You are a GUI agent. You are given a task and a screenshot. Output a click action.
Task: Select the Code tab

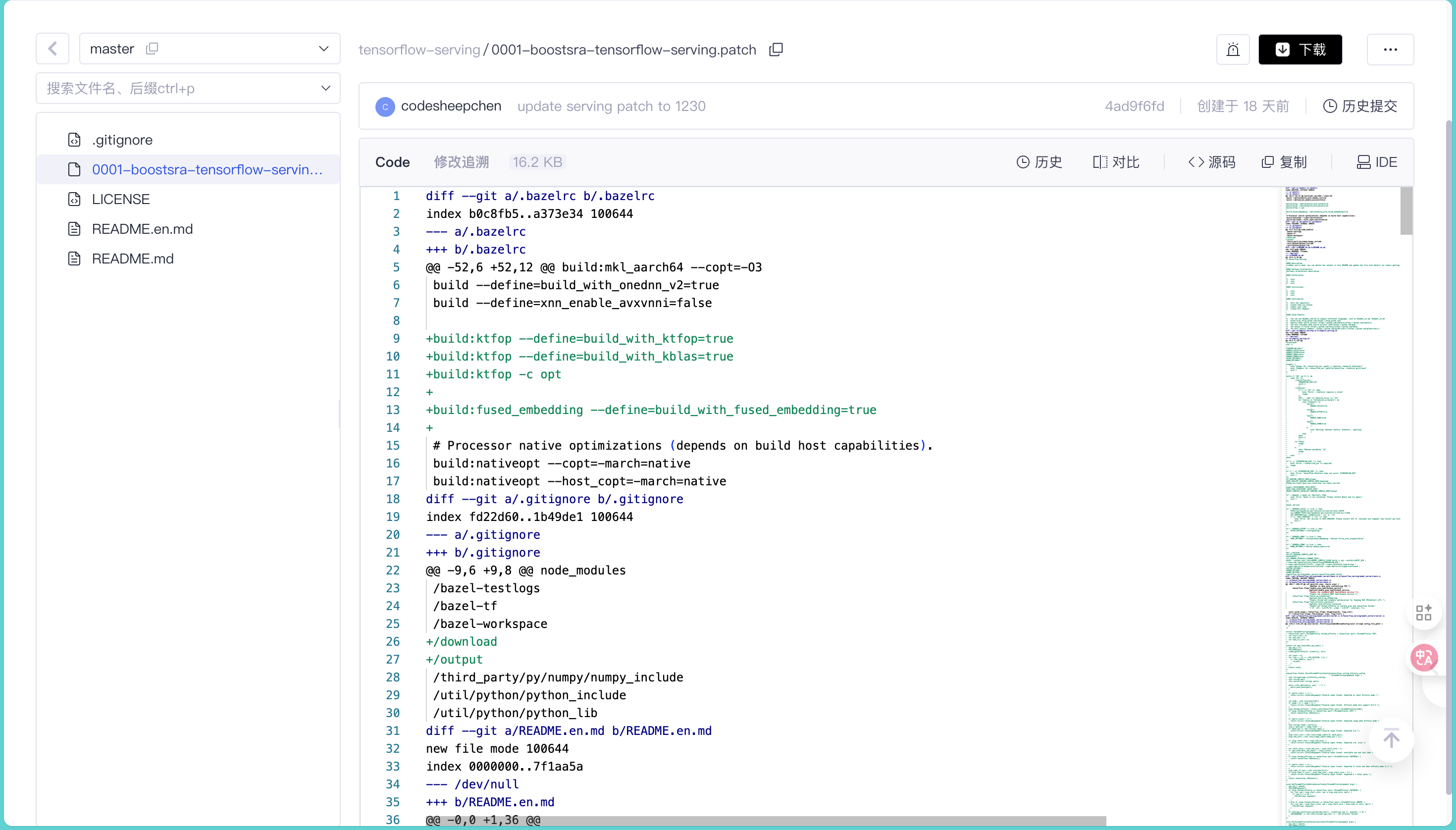(392, 162)
